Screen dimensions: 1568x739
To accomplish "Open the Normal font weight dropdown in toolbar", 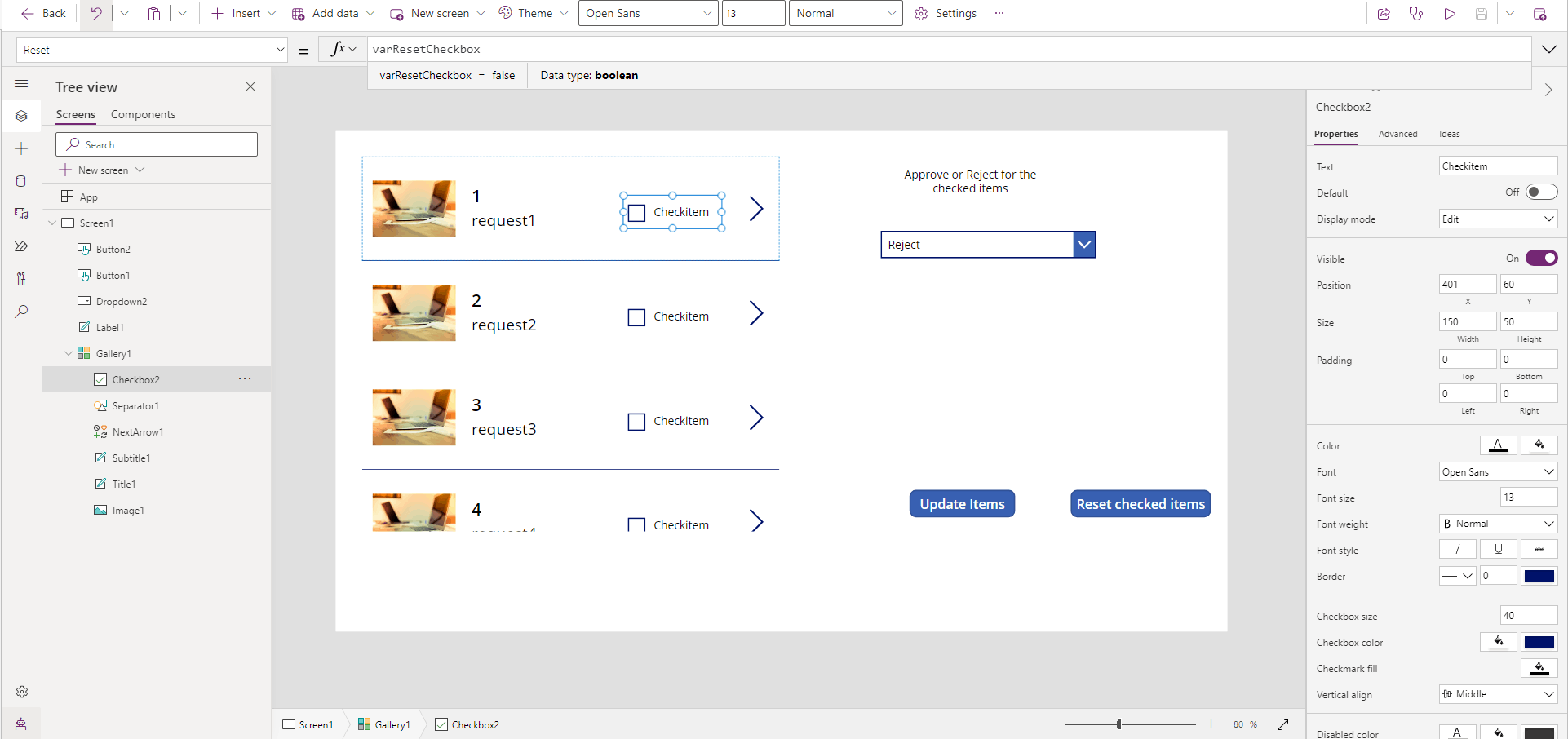I will pos(845,14).
